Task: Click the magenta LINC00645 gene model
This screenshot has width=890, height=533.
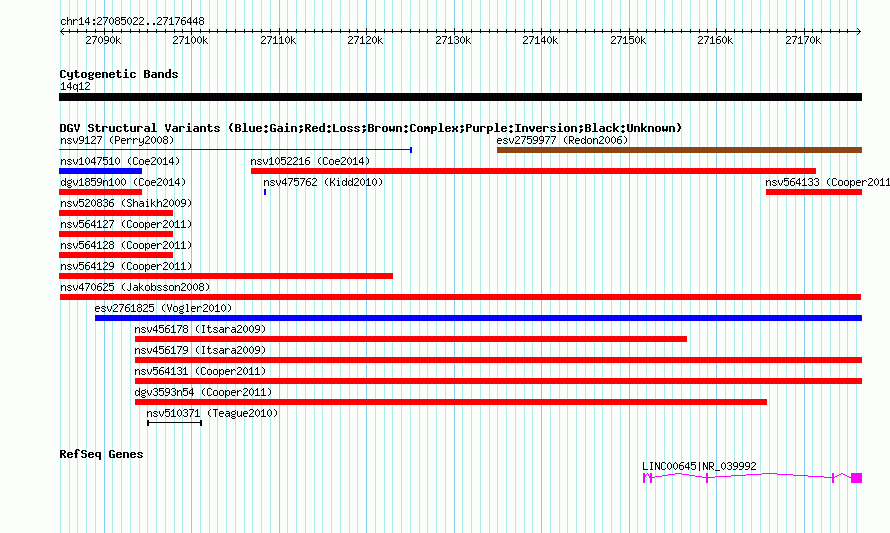Action: [752, 478]
